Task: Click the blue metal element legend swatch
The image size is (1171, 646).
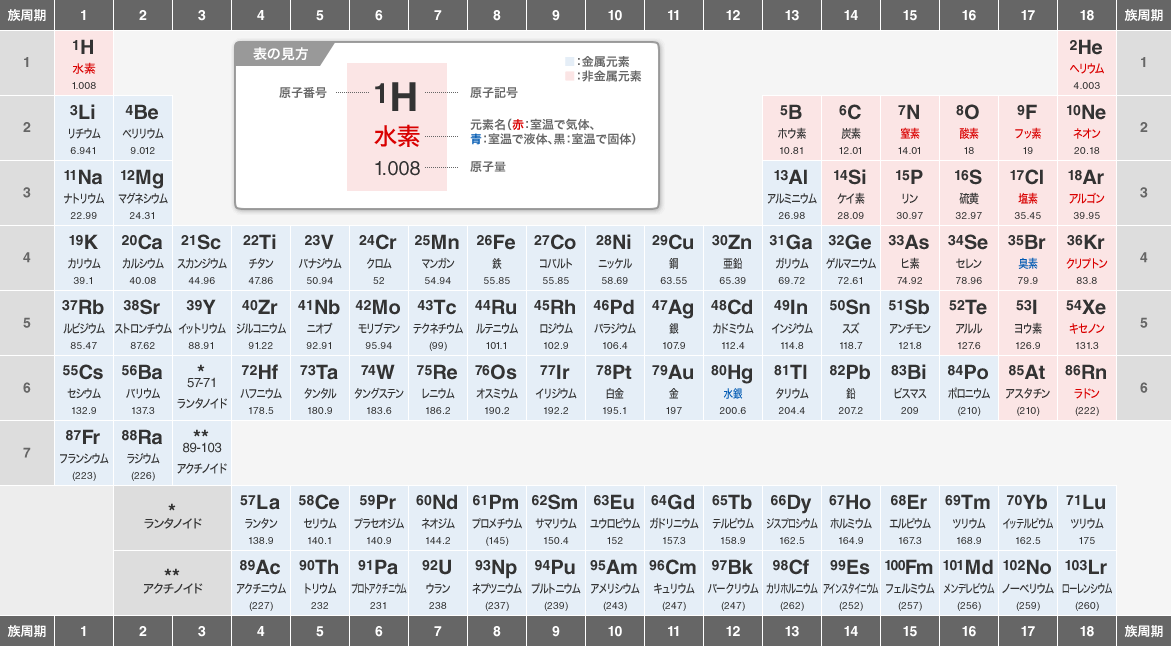Action: click(x=569, y=61)
